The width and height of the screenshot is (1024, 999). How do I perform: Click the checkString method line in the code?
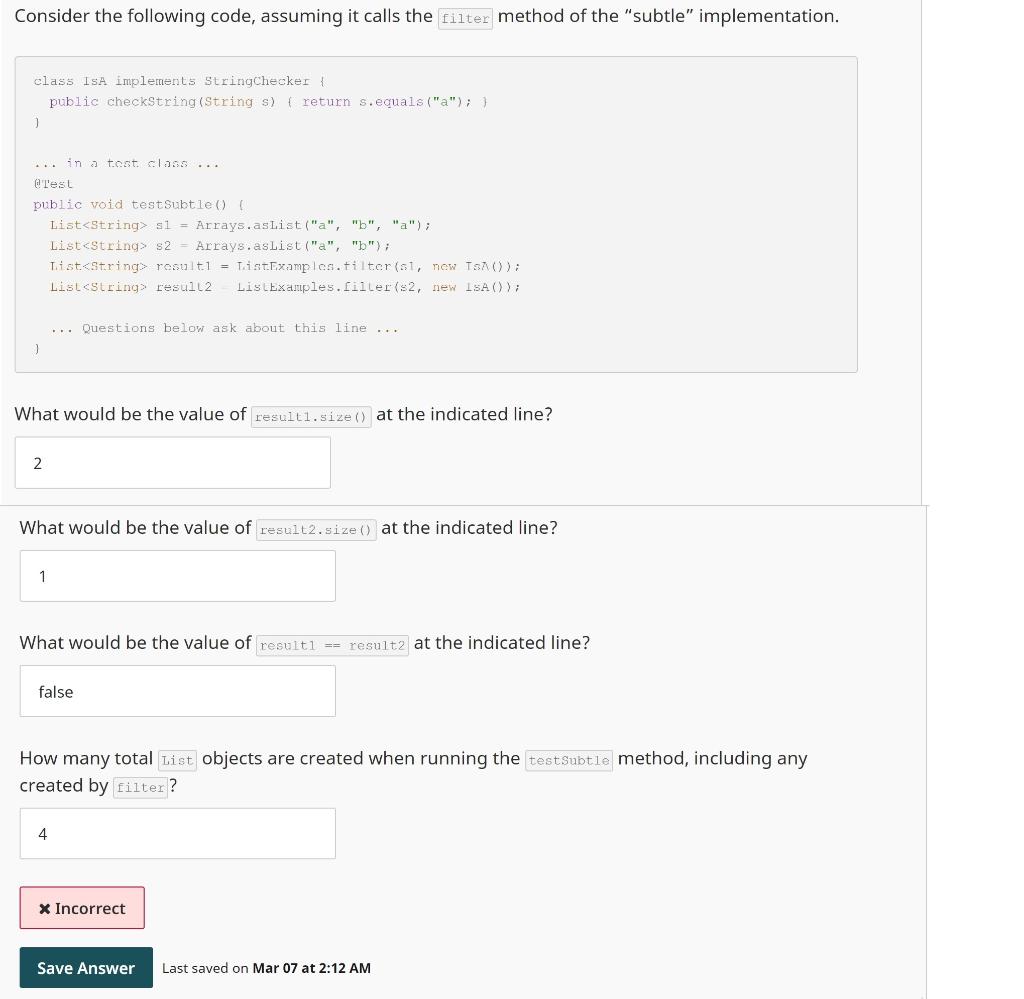(260, 101)
